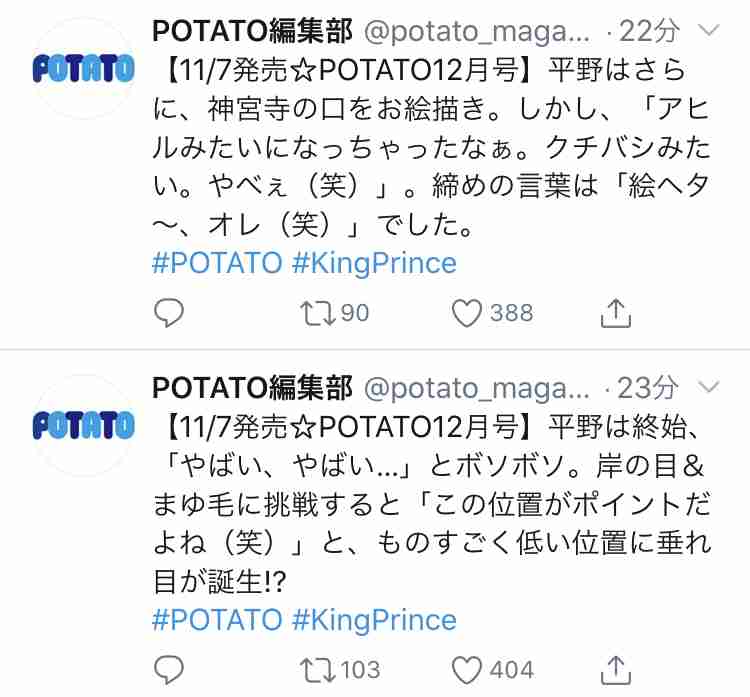The width and height of the screenshot is (750, 697).
Task: Open the dropdown chevron on 23分 tweet
Action: [x=708, y=387]
